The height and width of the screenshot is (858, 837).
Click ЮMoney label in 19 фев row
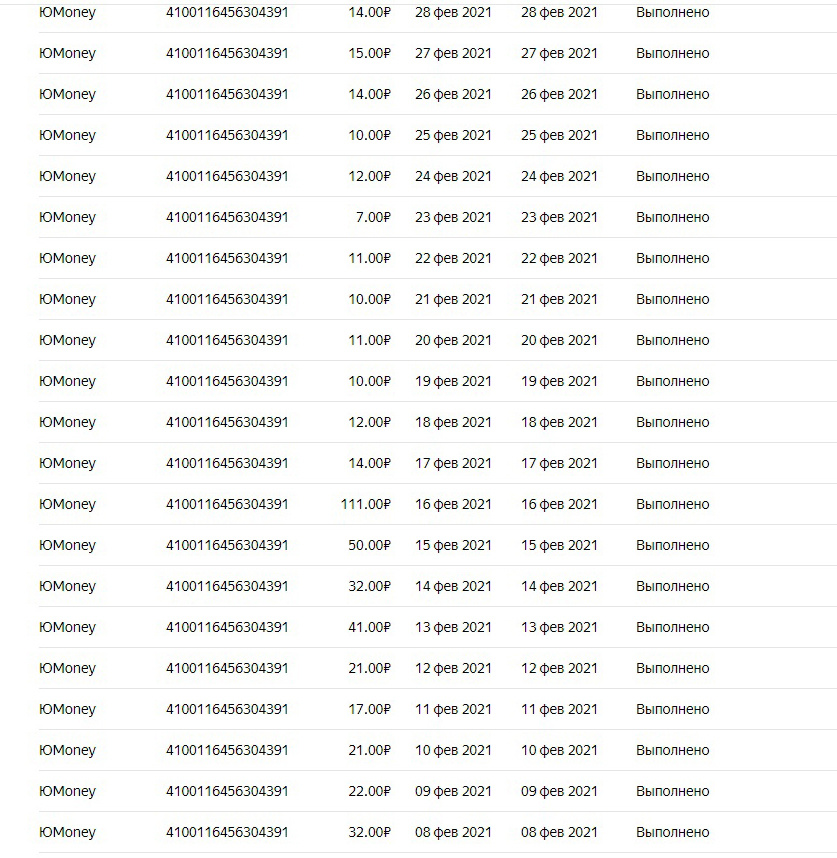click(x=67, y=381)
